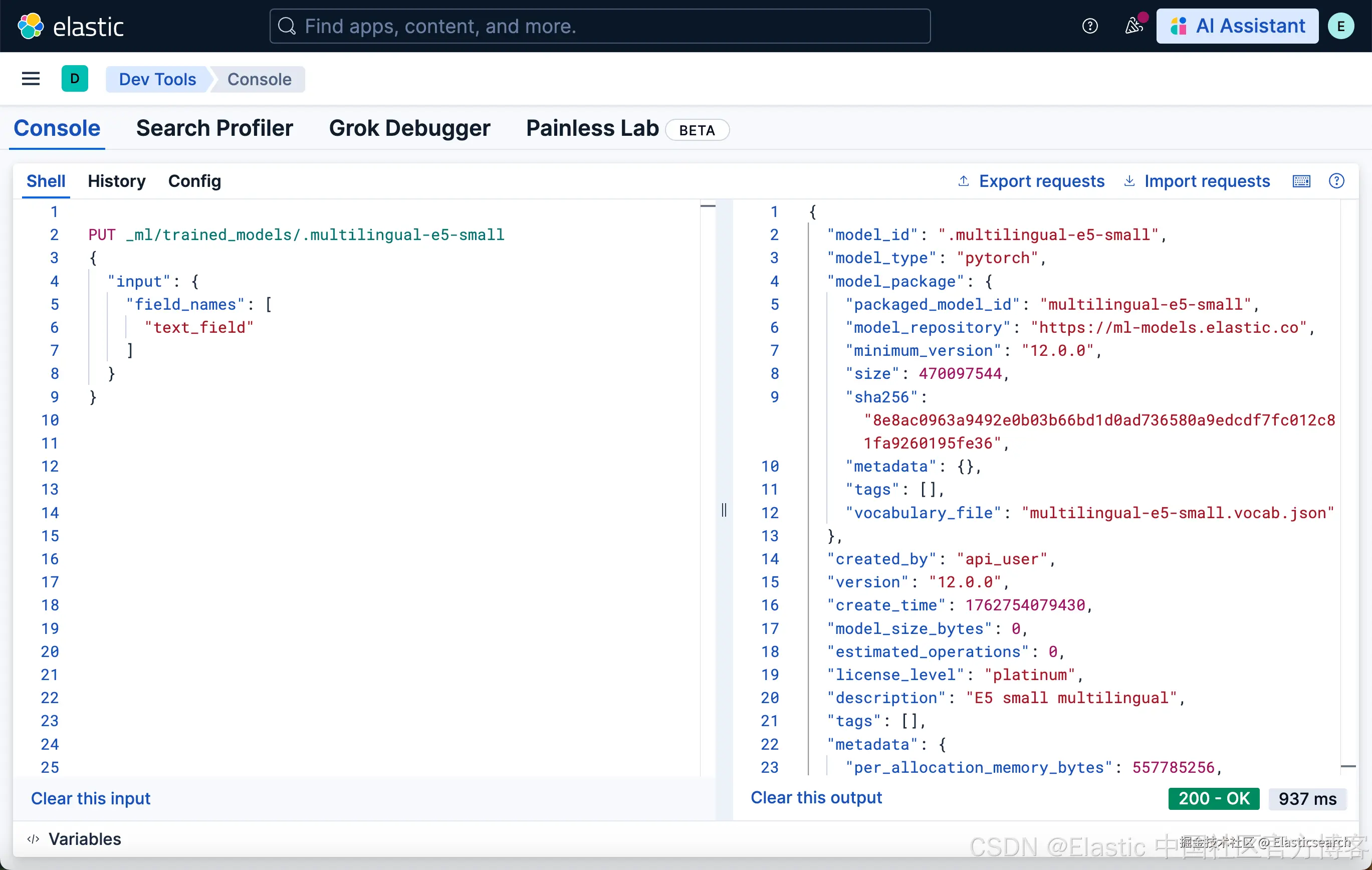Open the History tab
Screen dimensions: 1372x870
click(x=116, y=181)
